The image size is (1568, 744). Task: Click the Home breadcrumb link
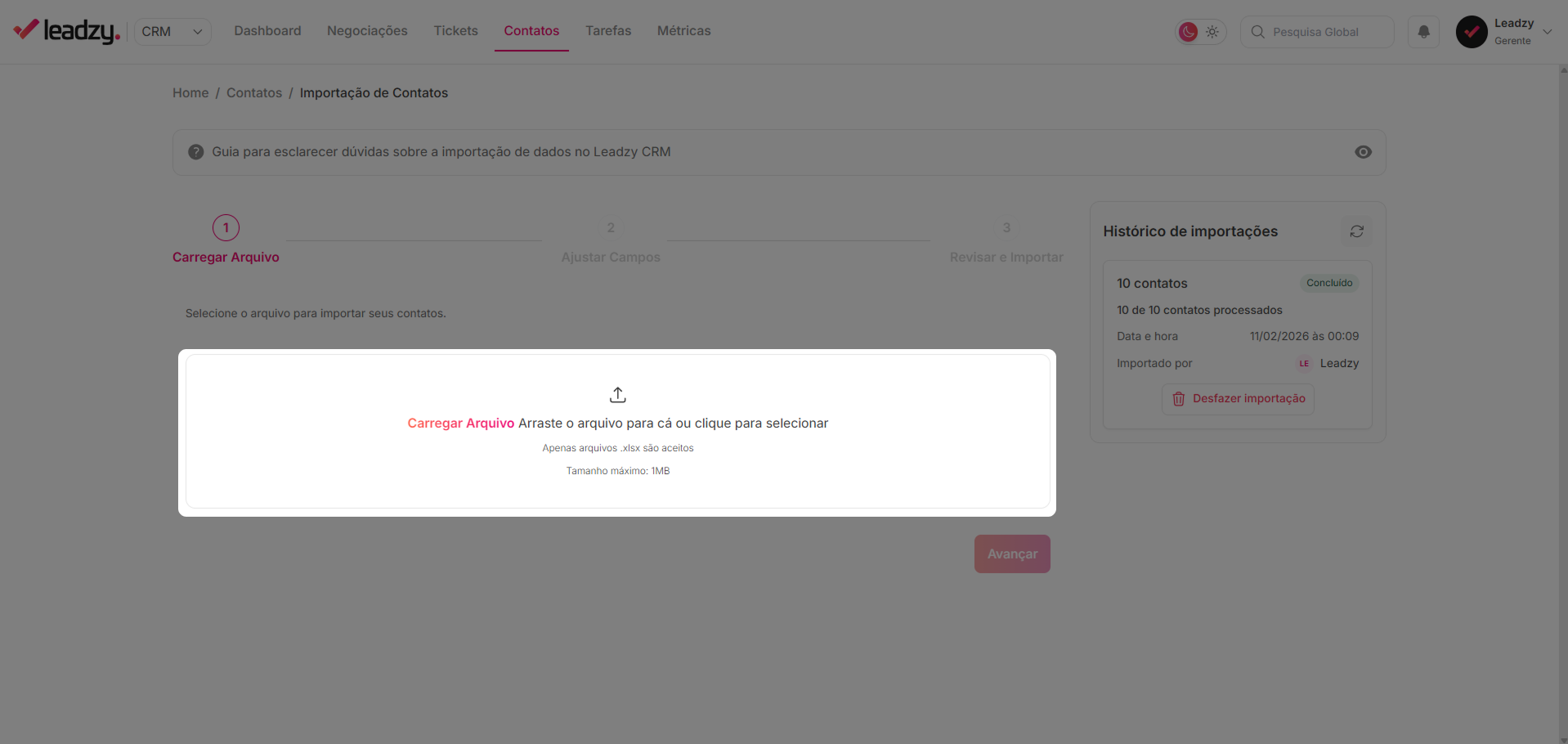[x=190, y=93]
